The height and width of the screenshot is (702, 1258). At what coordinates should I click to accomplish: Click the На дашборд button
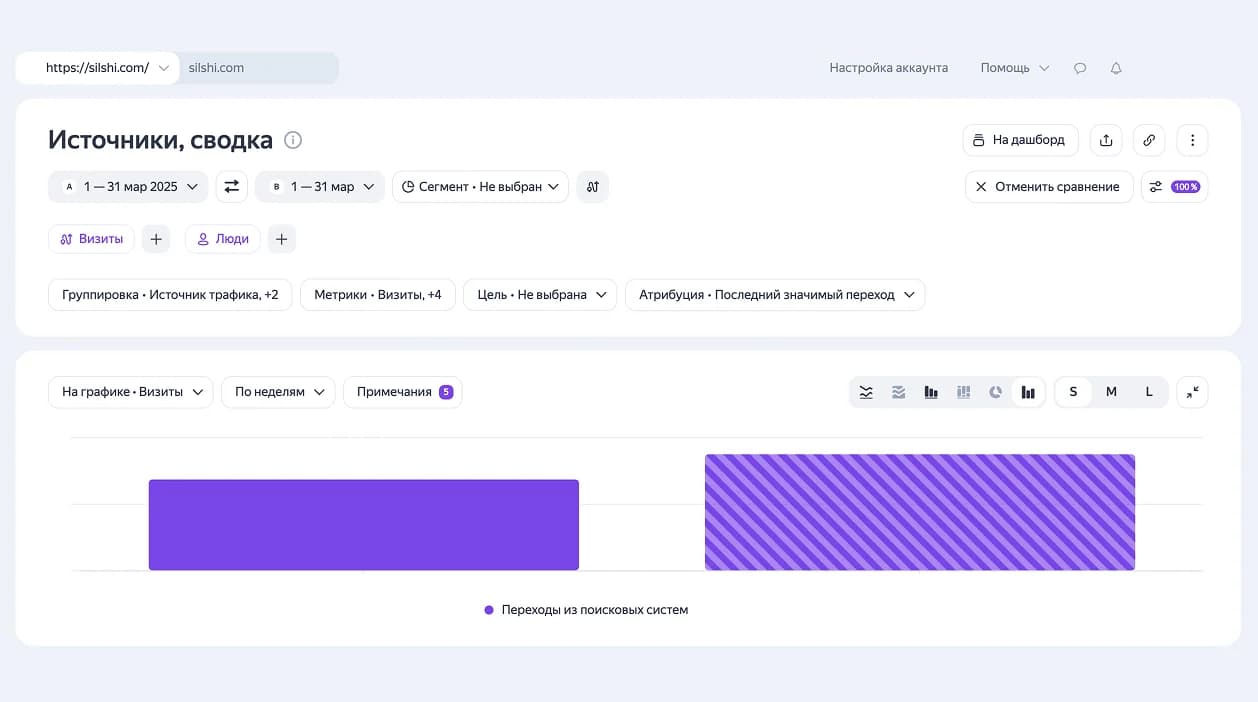[1020, 140]
